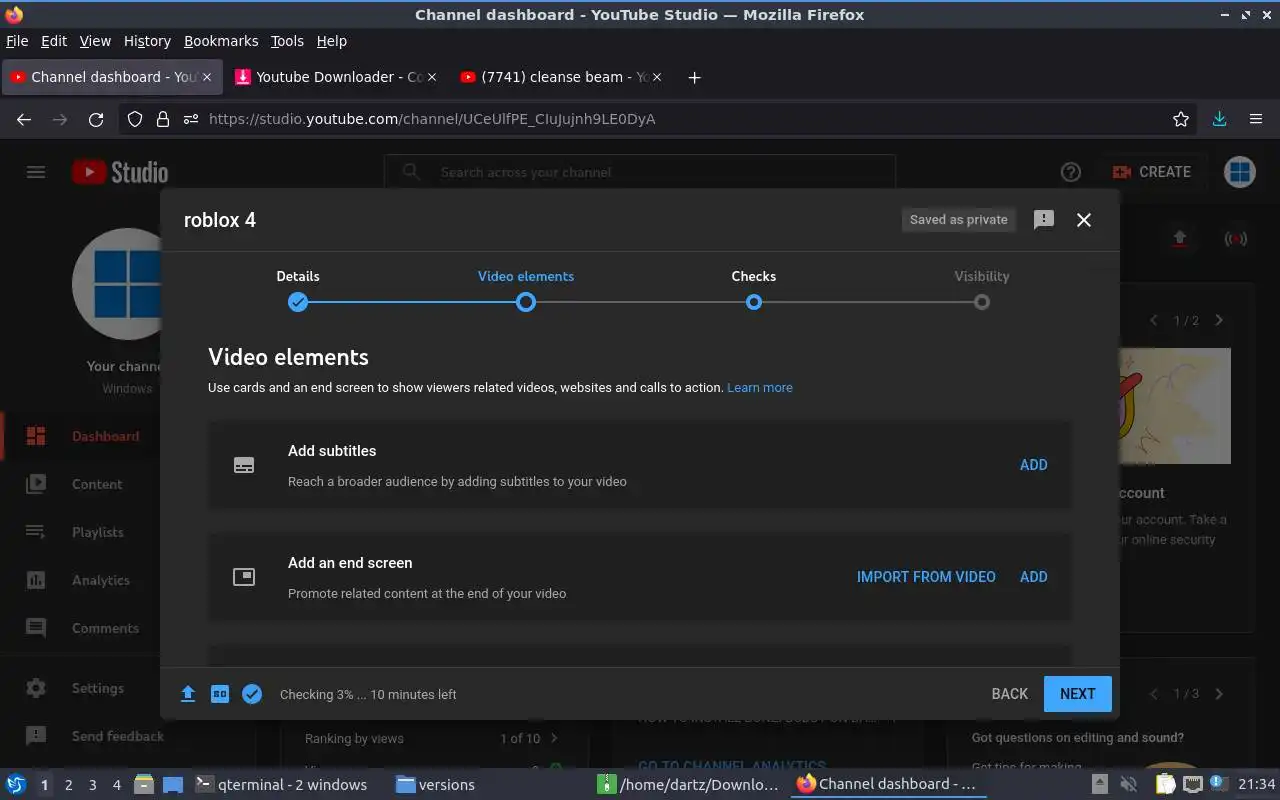1280x800 pixels.
Task: Go BACK to the previous step
Action: click(1010, 694)
